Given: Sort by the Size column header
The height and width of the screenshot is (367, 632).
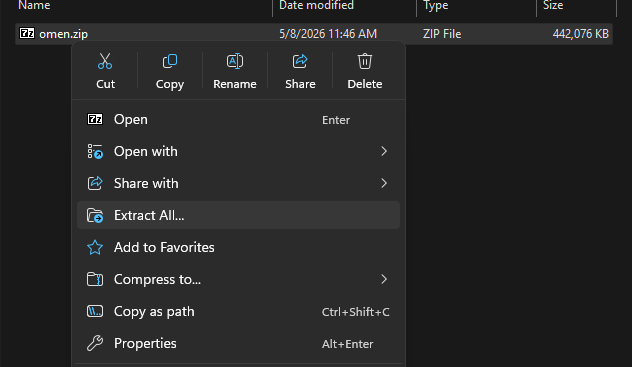Looking at the screenshot, I should (553, 6).
